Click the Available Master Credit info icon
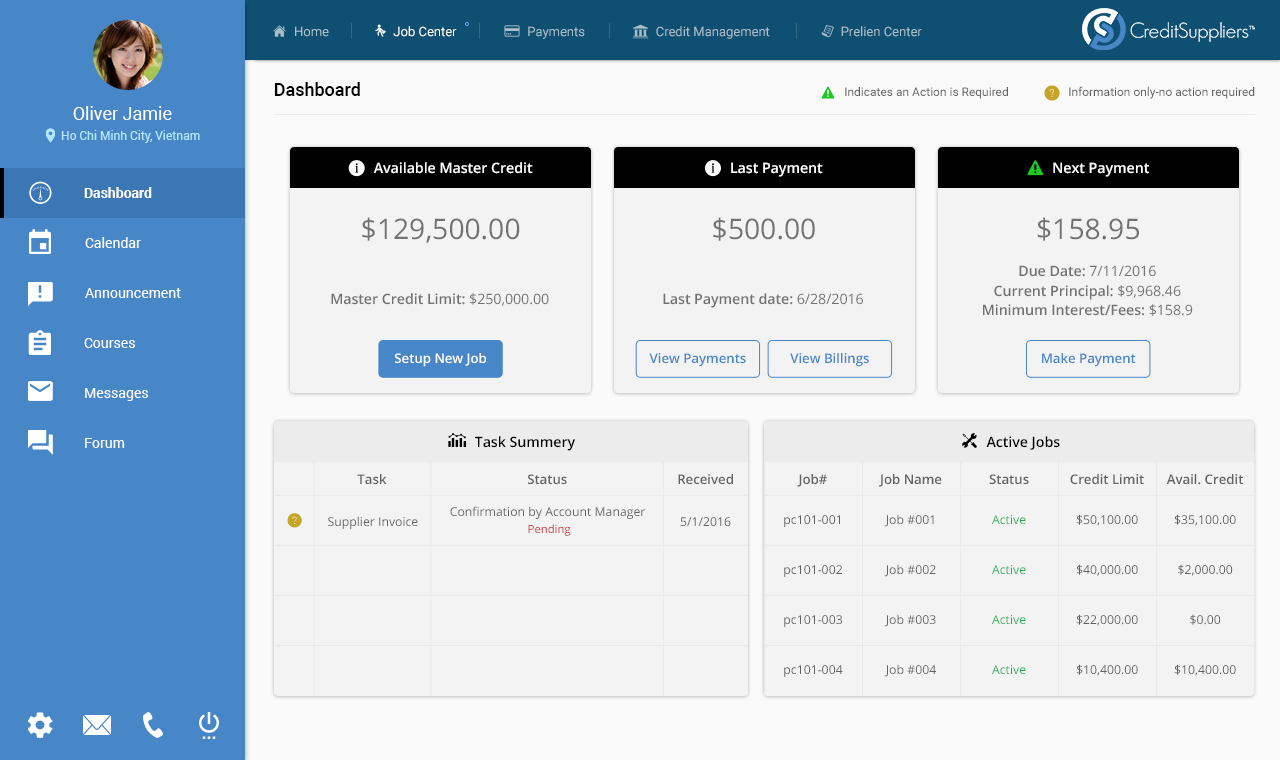This screenshot has height=760, width=1280. pos(356,168)
